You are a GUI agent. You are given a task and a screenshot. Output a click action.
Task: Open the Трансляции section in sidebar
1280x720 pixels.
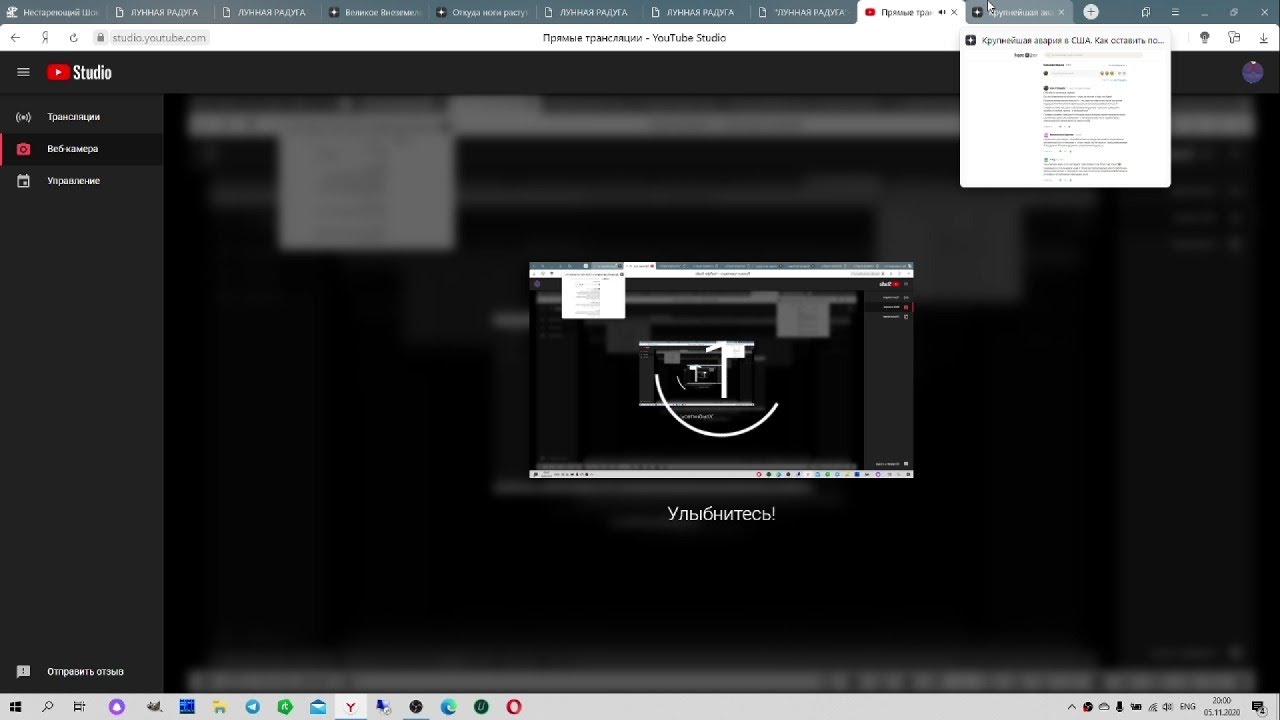tap(81, 117)
